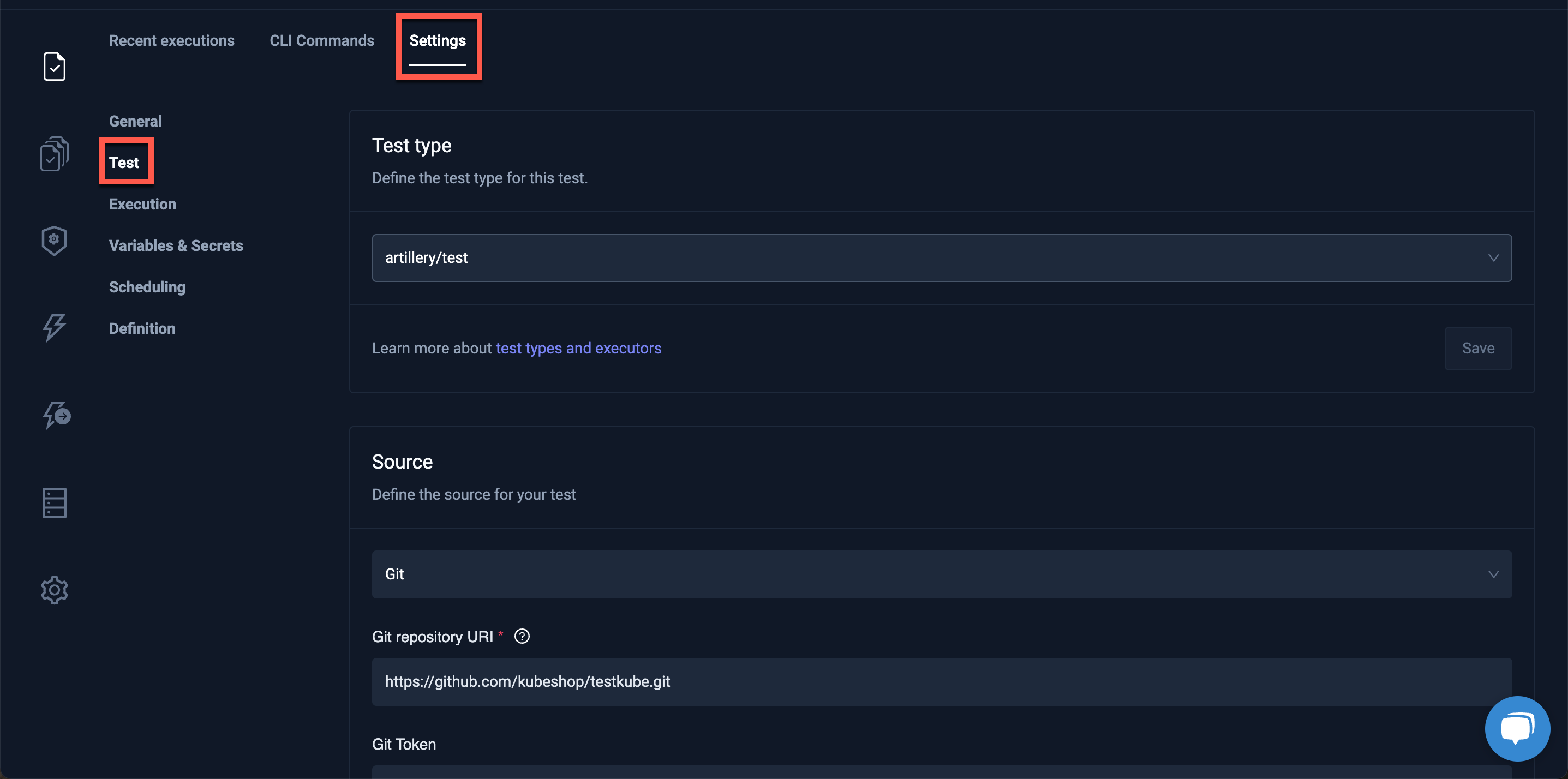Open the Settings gear in the sidebar
1568x779 pixels.
click(54, 589)
